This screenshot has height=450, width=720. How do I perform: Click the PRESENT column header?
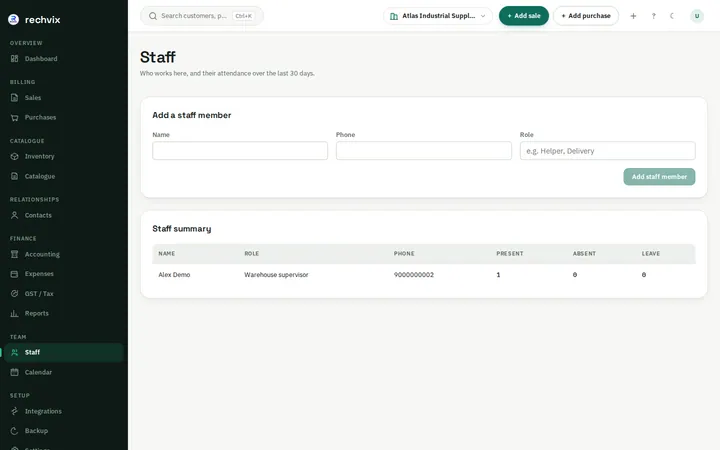point(510,253)
